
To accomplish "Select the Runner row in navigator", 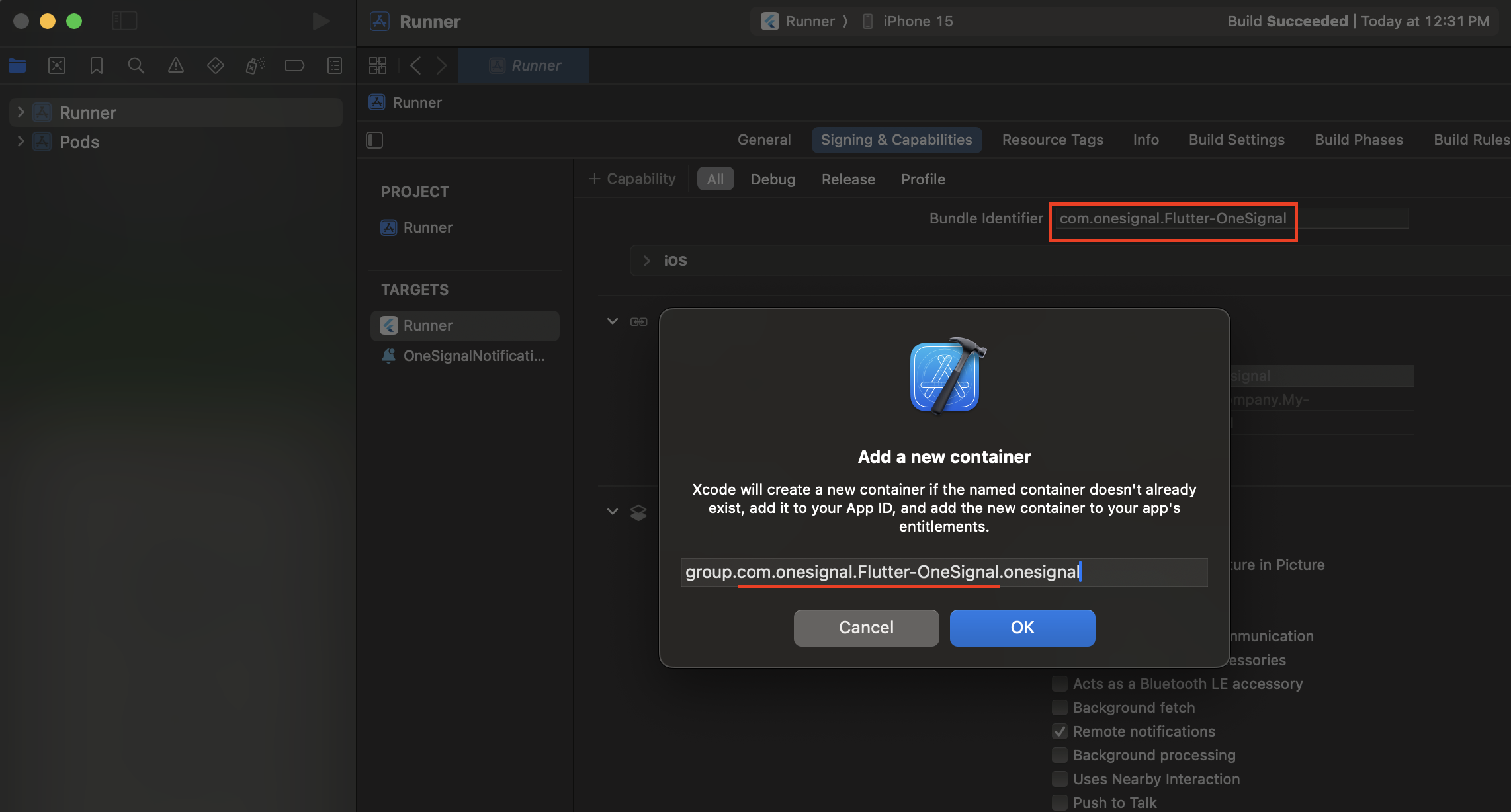I will tap(176, 112).
